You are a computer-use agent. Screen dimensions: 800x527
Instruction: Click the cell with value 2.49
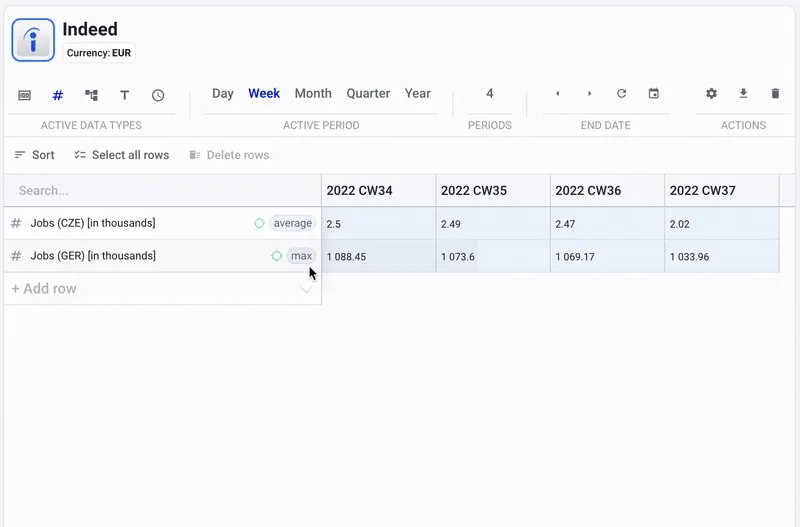493,223
